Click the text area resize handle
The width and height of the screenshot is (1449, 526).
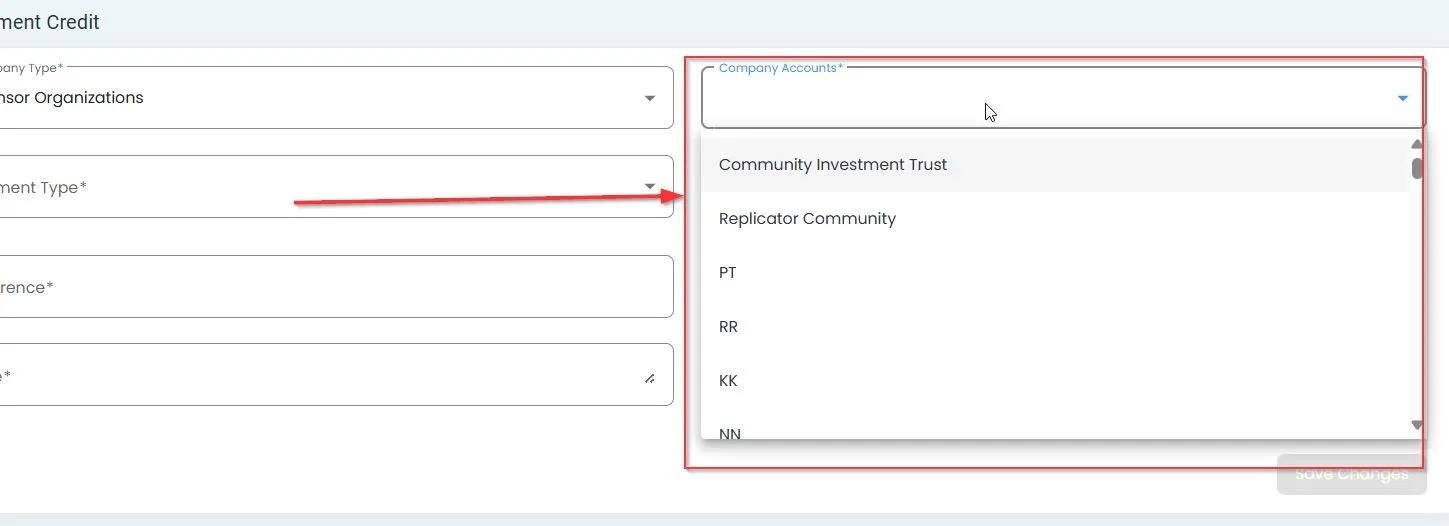pos(650,379)
